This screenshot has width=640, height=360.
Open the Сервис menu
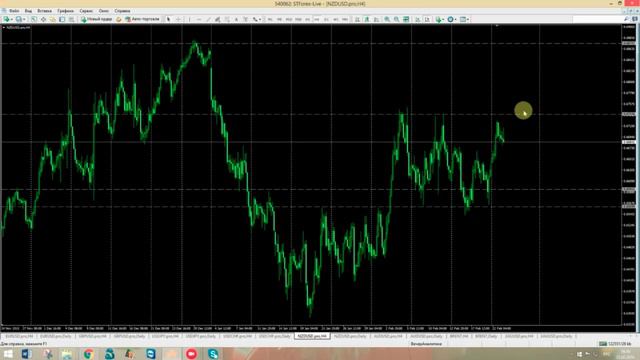86,11
